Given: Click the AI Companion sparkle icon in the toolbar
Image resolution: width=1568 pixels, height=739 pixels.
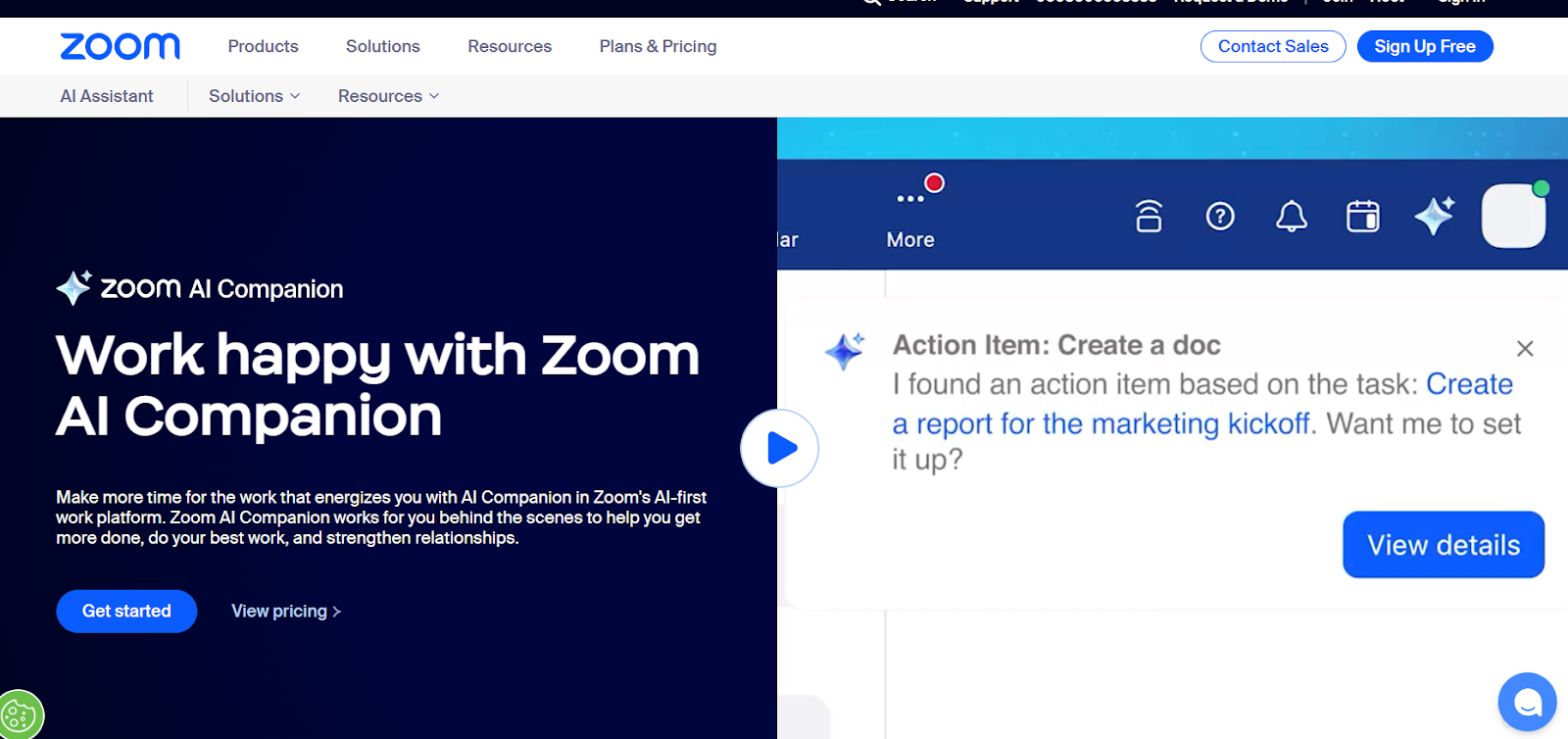Looking at the screenshot, I should [x=1435, y=215].
